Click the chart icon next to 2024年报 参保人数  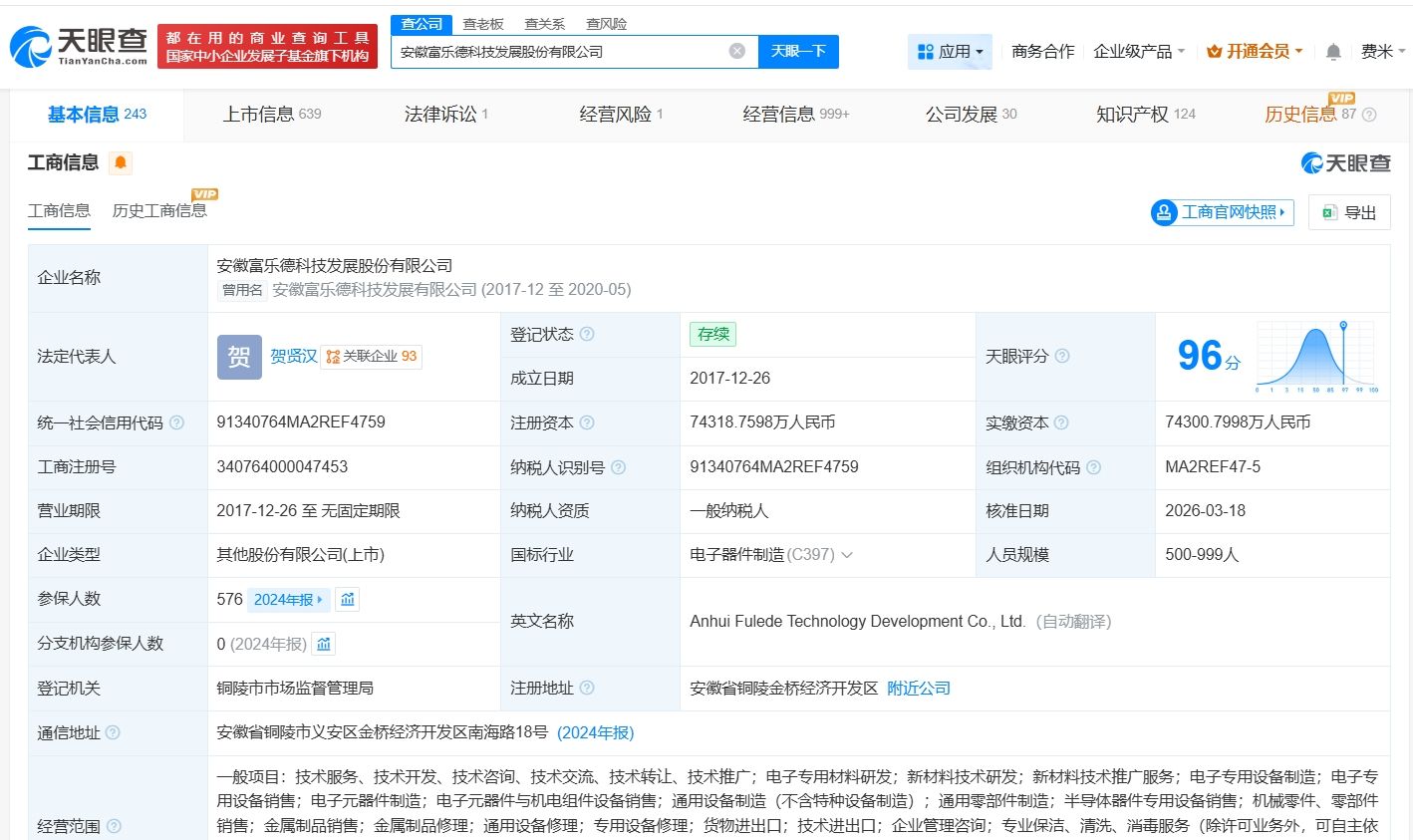tap(347, 599)
